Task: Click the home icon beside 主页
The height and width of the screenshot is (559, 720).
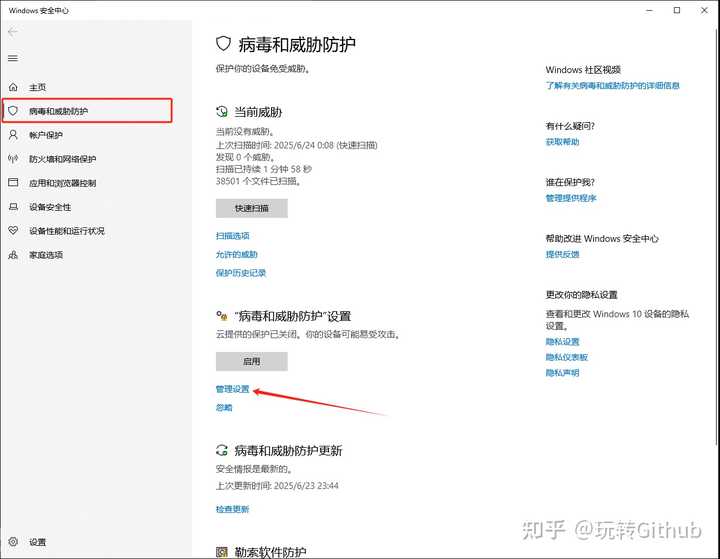Action: pos(13,87)
